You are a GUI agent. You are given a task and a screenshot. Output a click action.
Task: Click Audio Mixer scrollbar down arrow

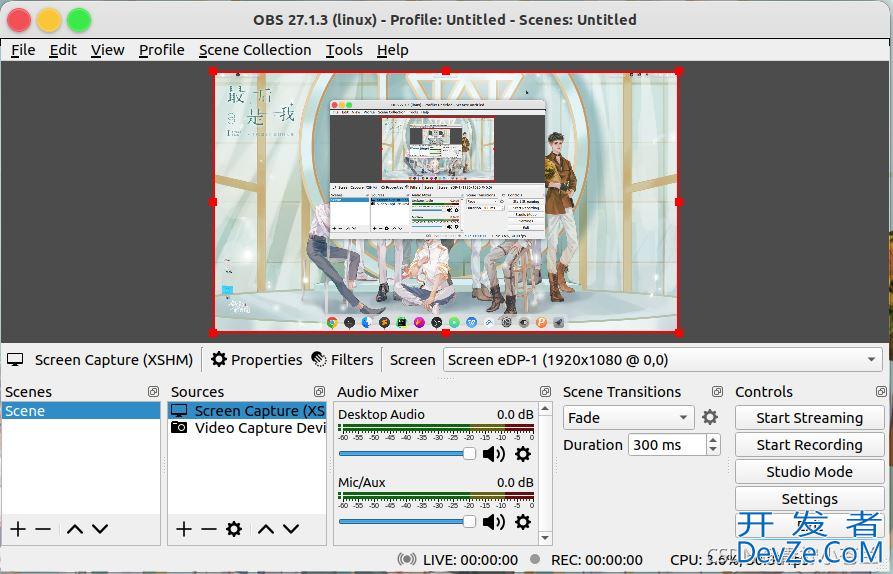(x=545, y=537)
